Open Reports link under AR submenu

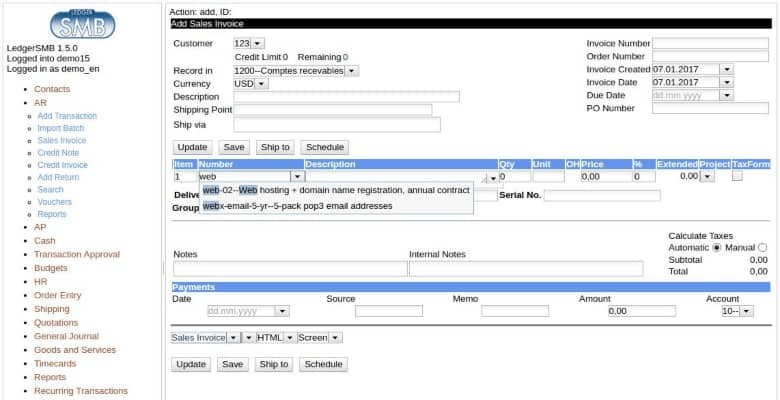coord(52,214)
